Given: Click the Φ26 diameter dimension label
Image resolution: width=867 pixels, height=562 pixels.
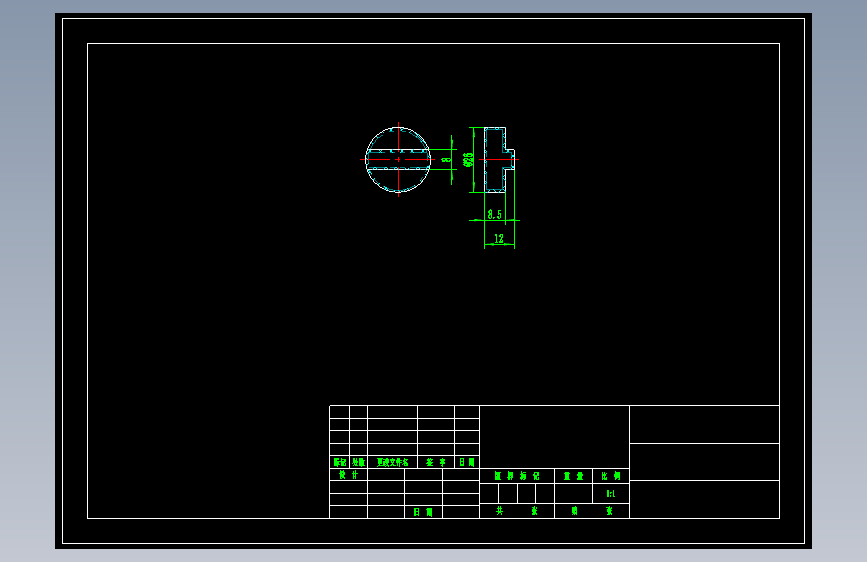Looking at the screenshot, I should tap(468, 160).
